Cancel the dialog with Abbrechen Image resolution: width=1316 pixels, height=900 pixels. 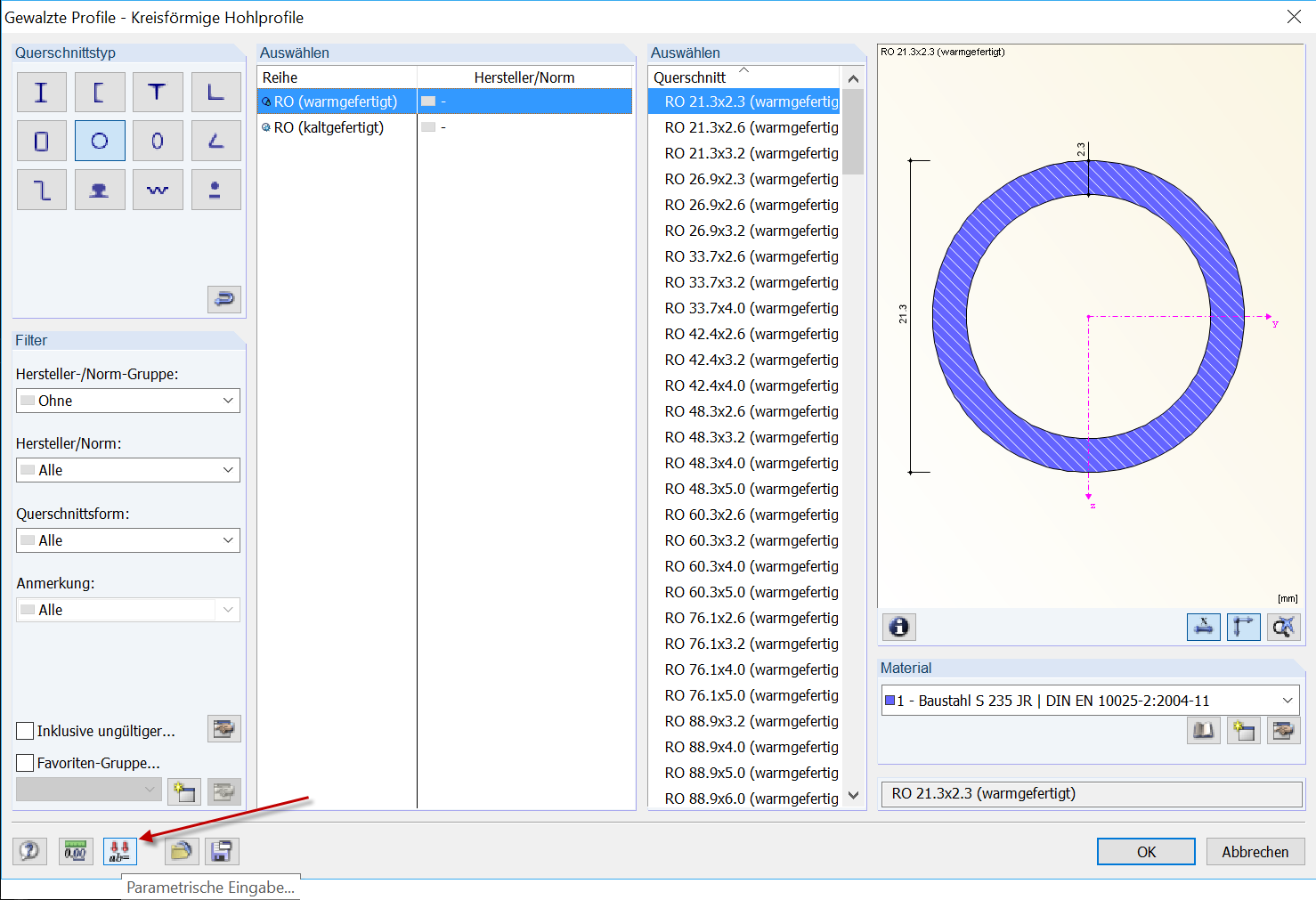point(1255,851)
